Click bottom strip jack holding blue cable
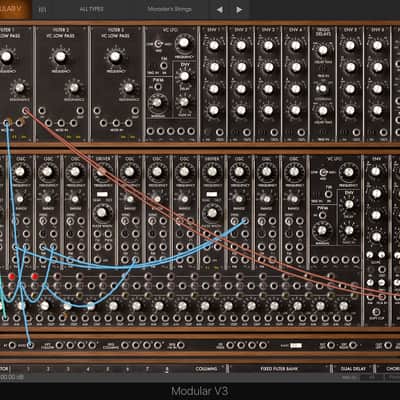This screenshot has width=400, height=400. pyautogui.click(x=30, y=345)
